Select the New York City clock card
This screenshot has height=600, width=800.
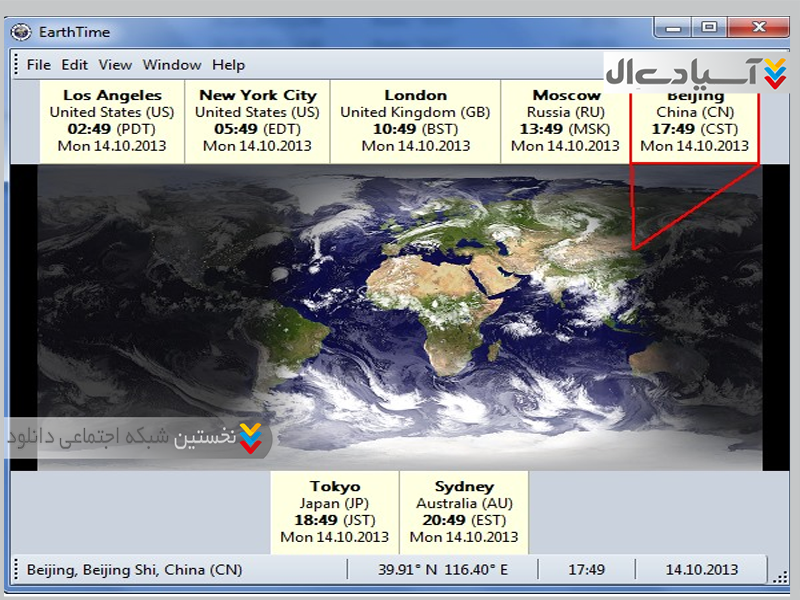(257, 122)
